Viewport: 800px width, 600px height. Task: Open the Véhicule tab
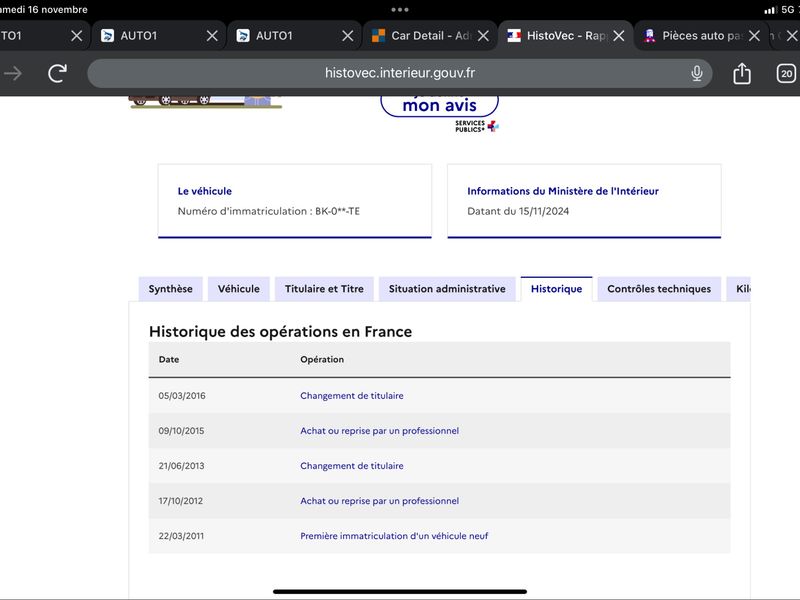[238, 289]
